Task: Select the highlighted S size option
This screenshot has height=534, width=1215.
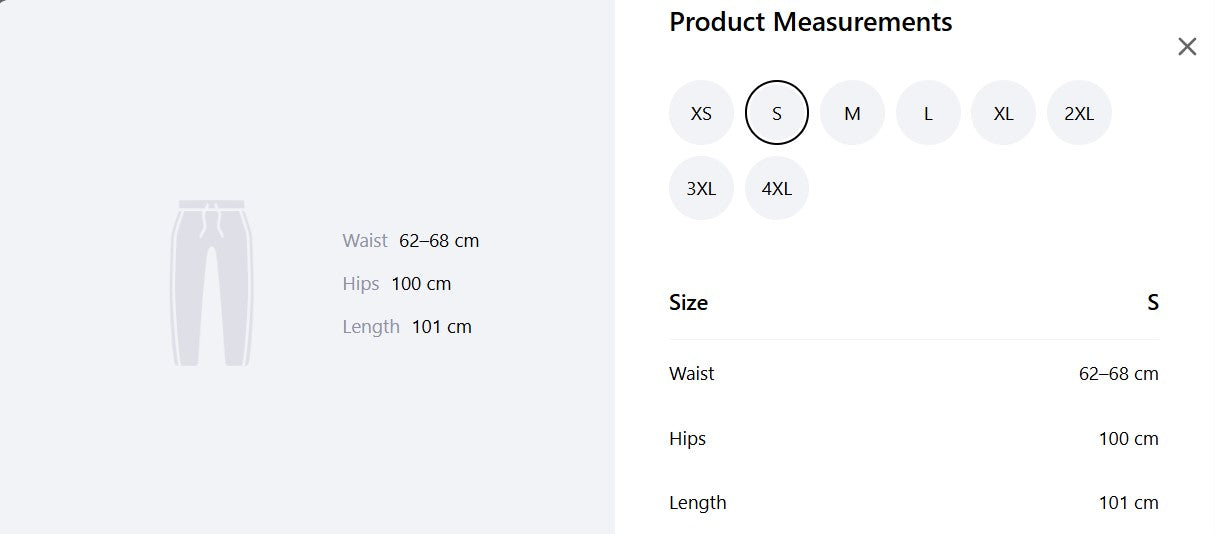Action: coord(777,113)
